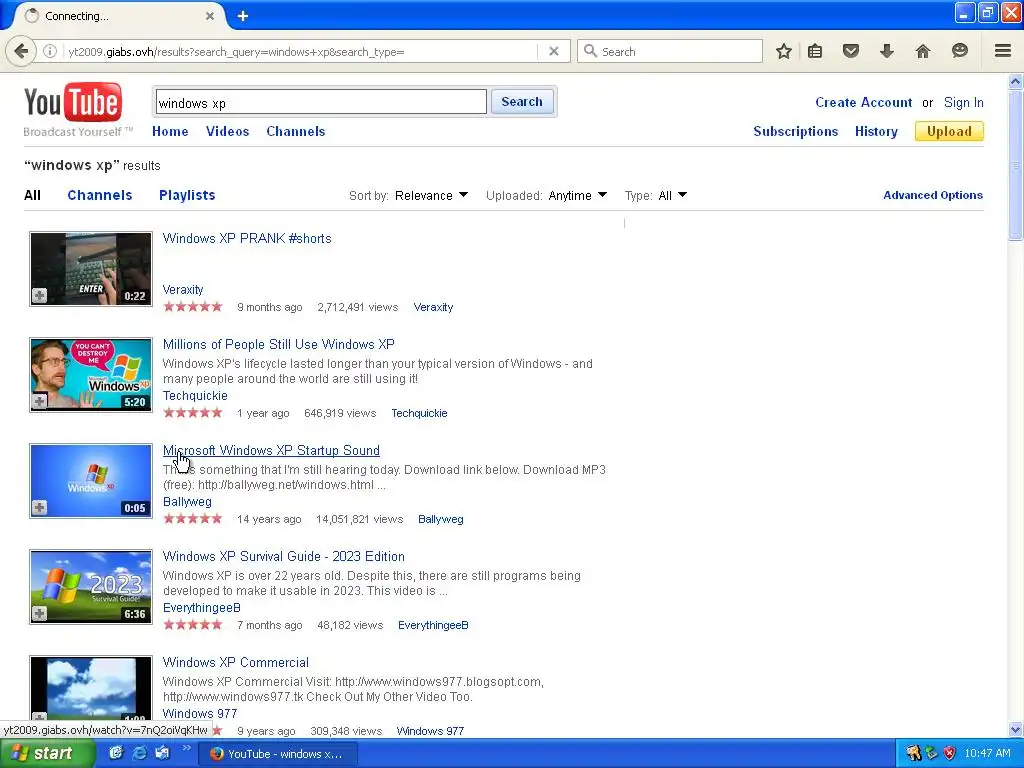Screen dimensions: 1024x768
Task: Bookmark this page with the star icon
Action: point(784,51)
